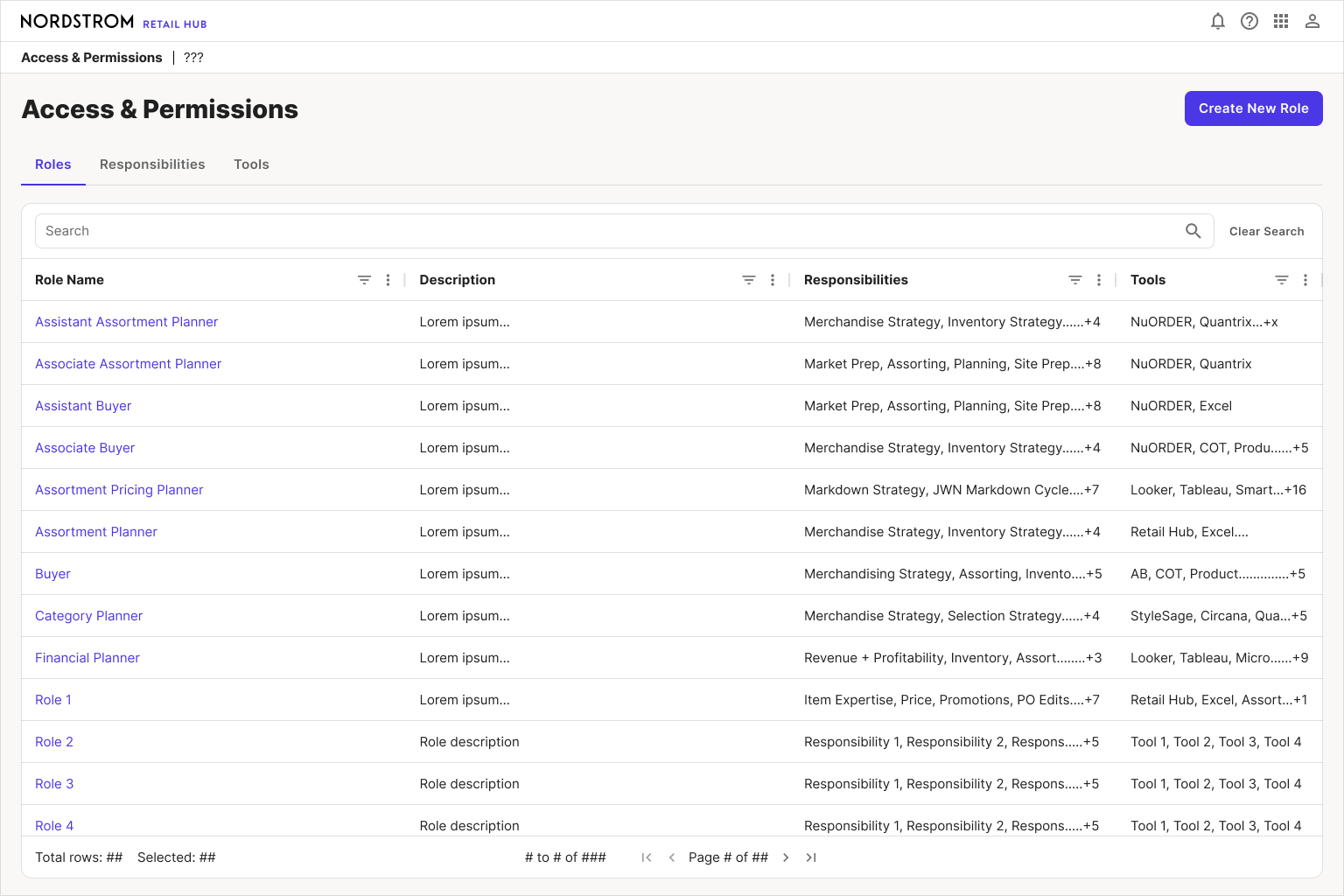Click 'Page # of ##' indicator
The width and height of the screenshot is (1344, 896).
[728, 857]
